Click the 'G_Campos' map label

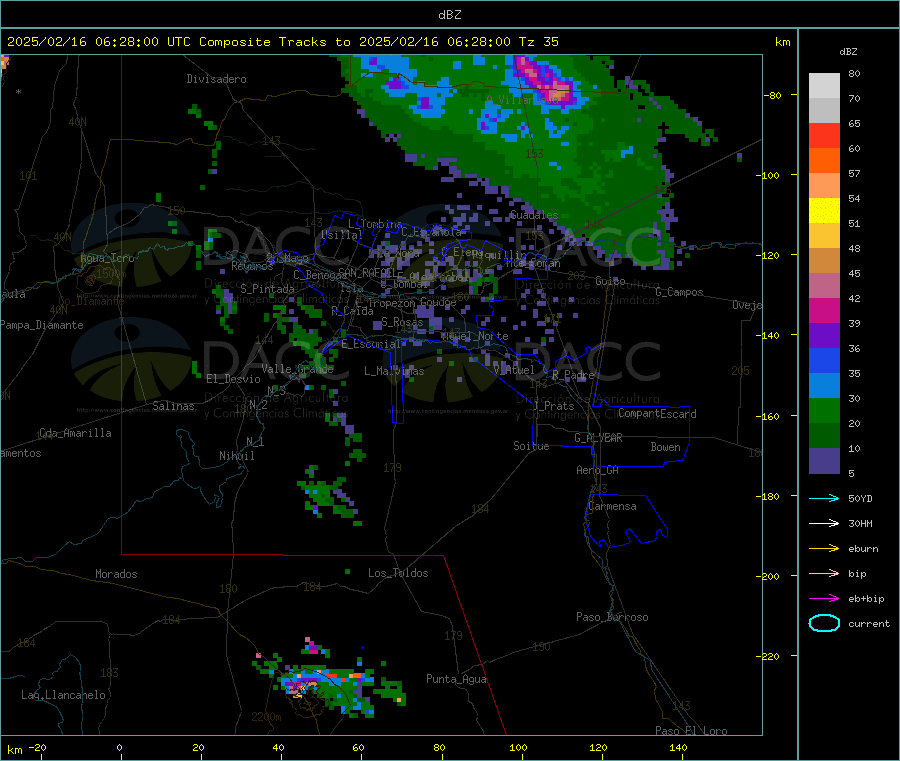pos(679,292)
